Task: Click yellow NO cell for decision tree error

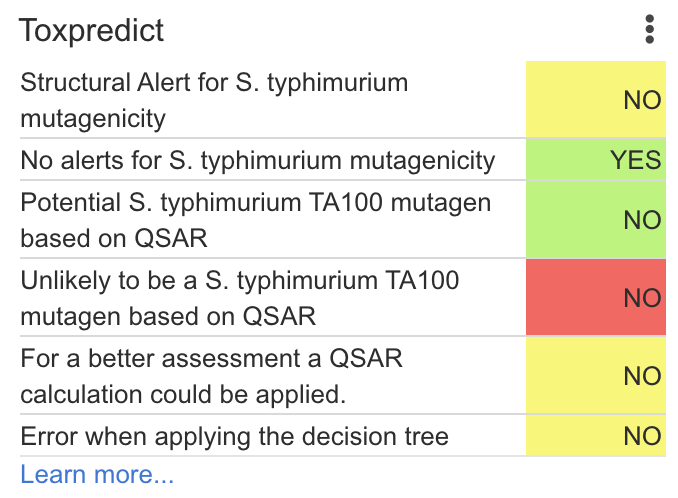Action: click(x=596, y=436)
